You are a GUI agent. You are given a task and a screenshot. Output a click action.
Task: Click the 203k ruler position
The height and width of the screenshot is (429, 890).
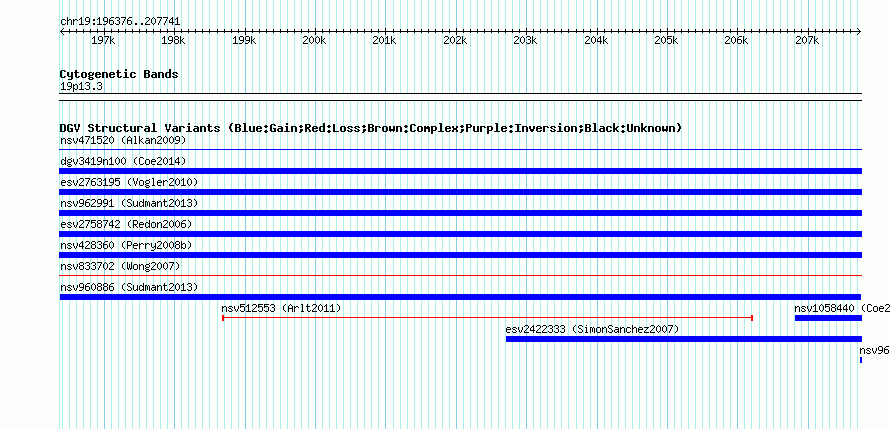(525, 41)
